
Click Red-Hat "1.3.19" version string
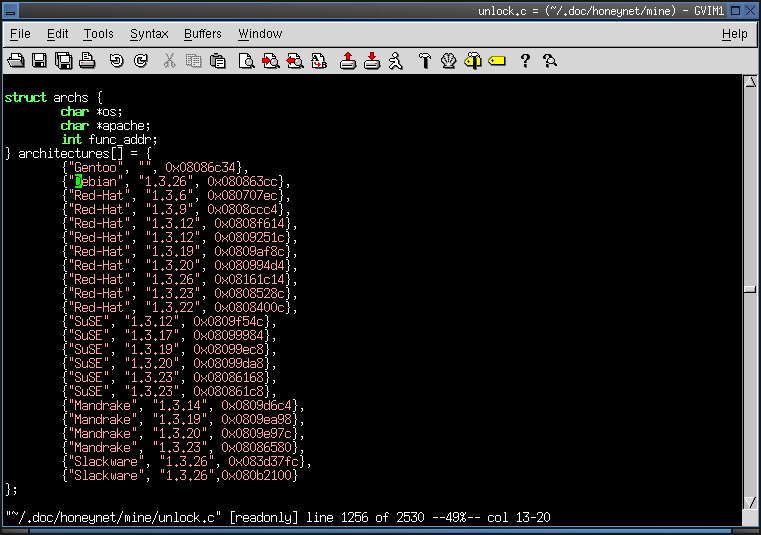[172, 251]
